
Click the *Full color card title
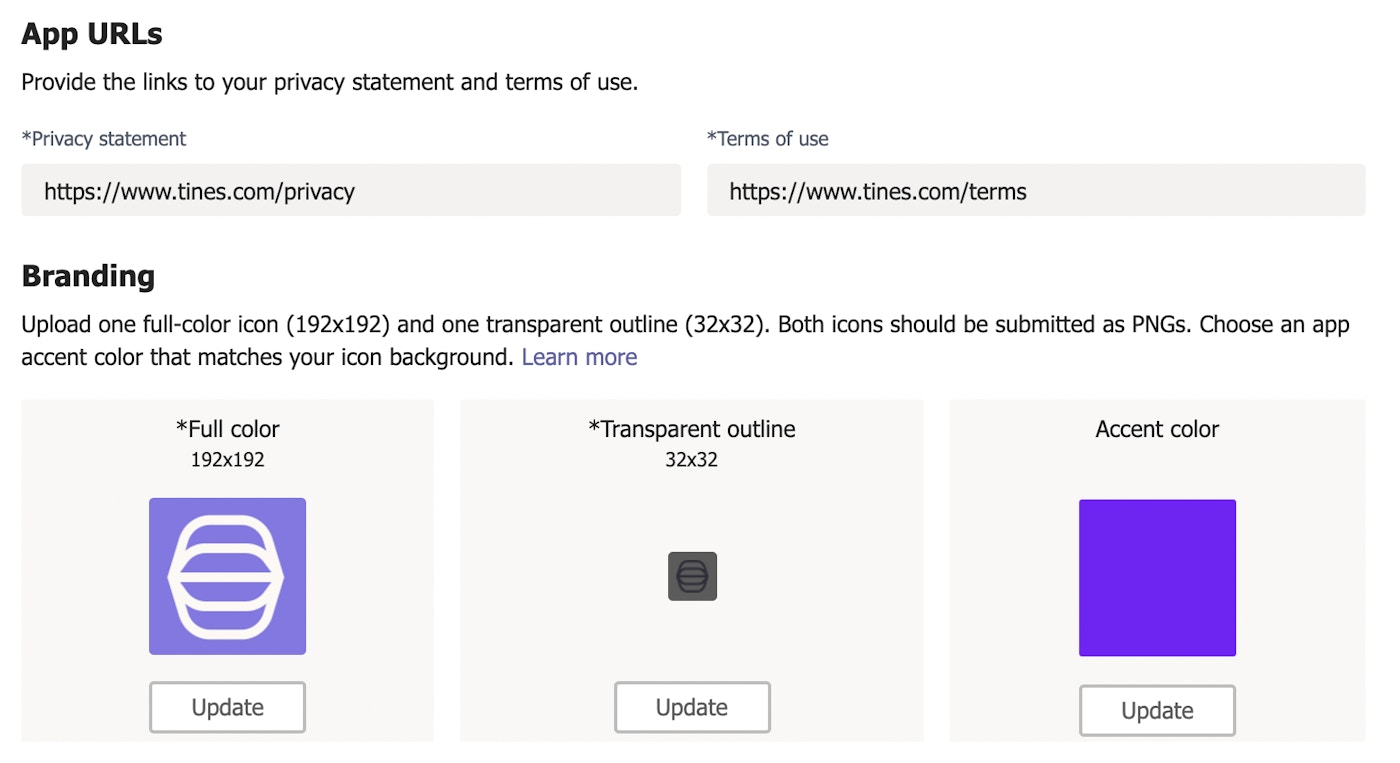pos(227,429)
